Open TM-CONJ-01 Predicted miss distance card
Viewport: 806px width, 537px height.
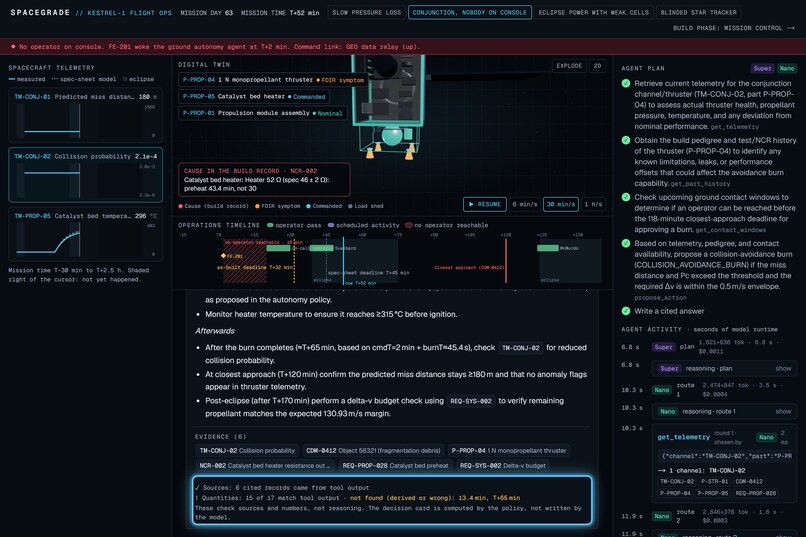click(85, 116)
